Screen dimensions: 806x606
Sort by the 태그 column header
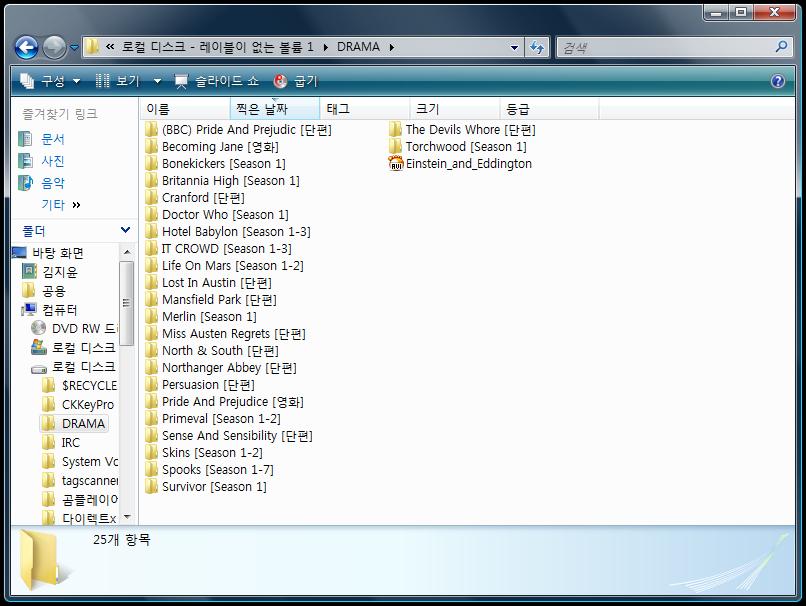(x=364, y=109)
